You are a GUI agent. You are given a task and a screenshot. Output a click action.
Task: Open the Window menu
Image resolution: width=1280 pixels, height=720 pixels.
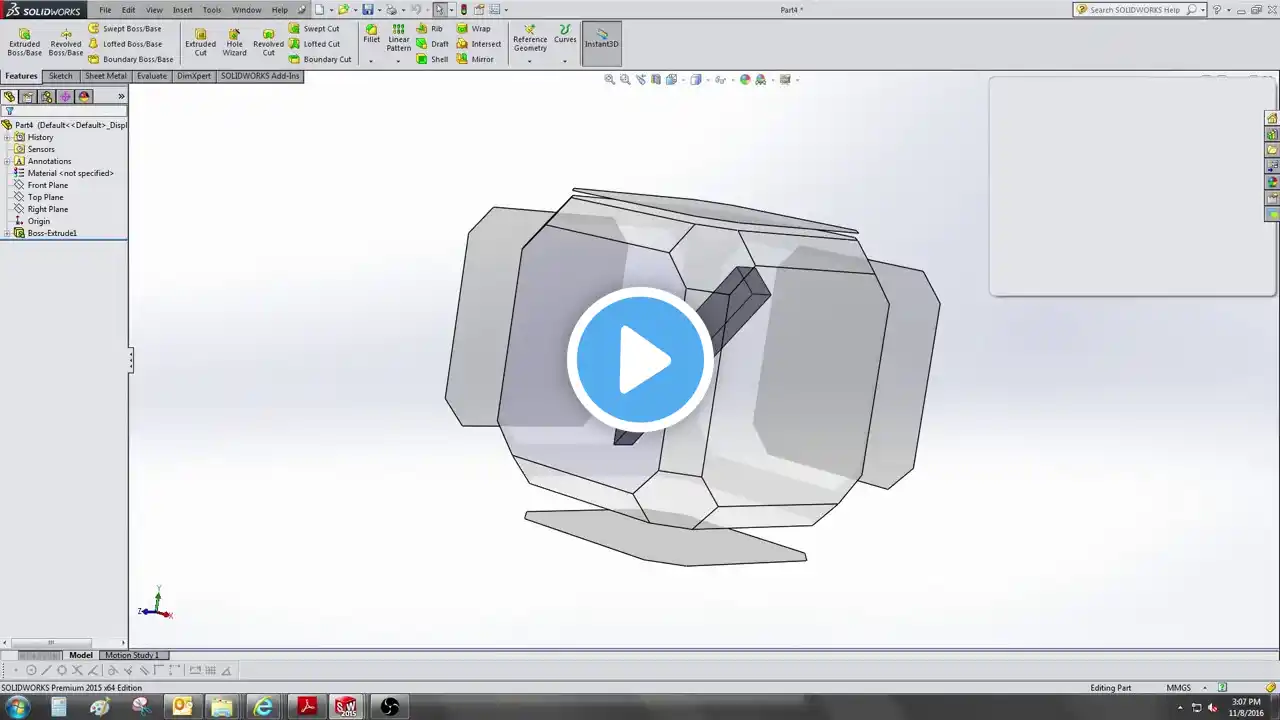pyautogui.click(x=246, y=10)
